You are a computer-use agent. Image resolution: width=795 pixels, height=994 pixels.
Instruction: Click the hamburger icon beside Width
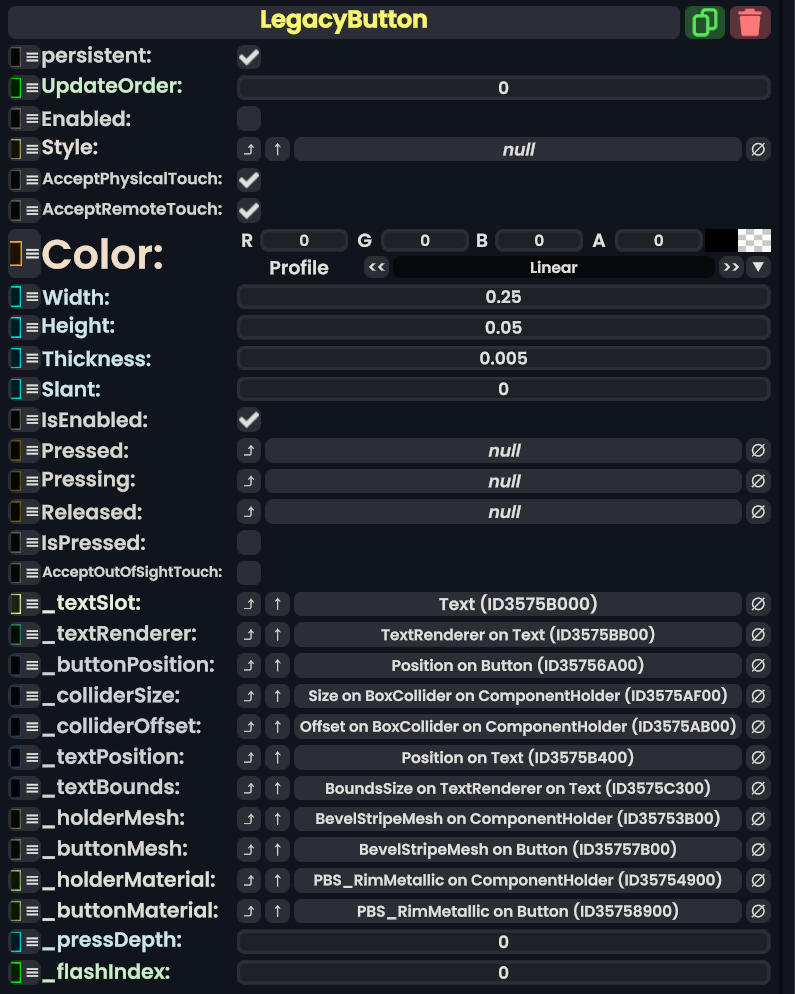(x=32, y=298)
